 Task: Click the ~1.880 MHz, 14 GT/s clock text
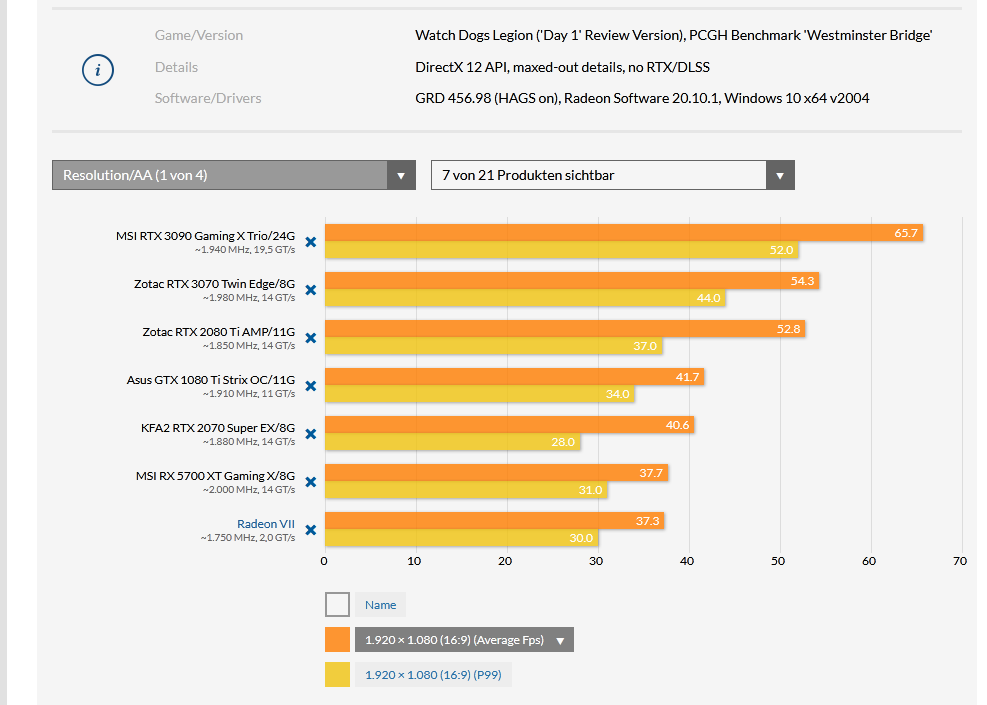[x=249, y=442]
